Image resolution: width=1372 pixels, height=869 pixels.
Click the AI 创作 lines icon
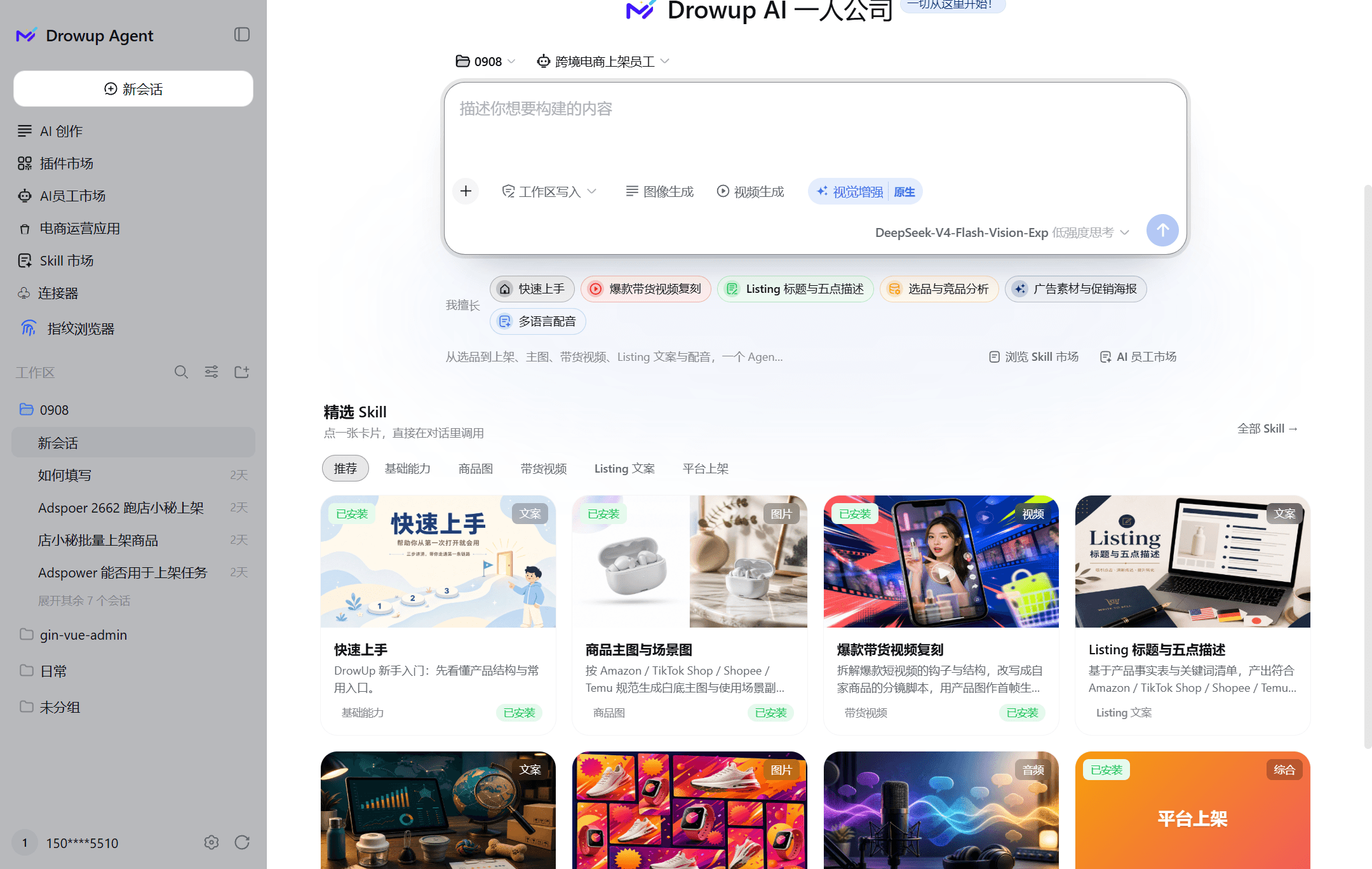click(x=25, y=131)
